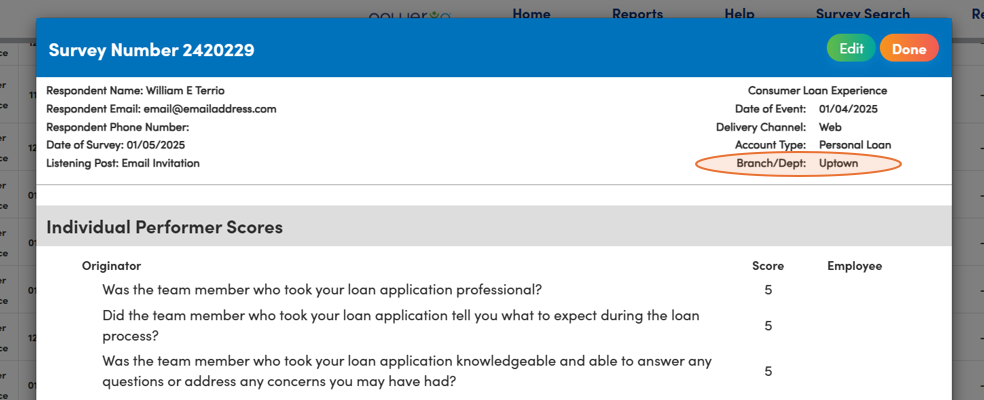Image resolution: width=984 pixels, height=400 pixels.
Task: Click the highlighted Branch/Dept Uptown field
Action: [798, 164]
